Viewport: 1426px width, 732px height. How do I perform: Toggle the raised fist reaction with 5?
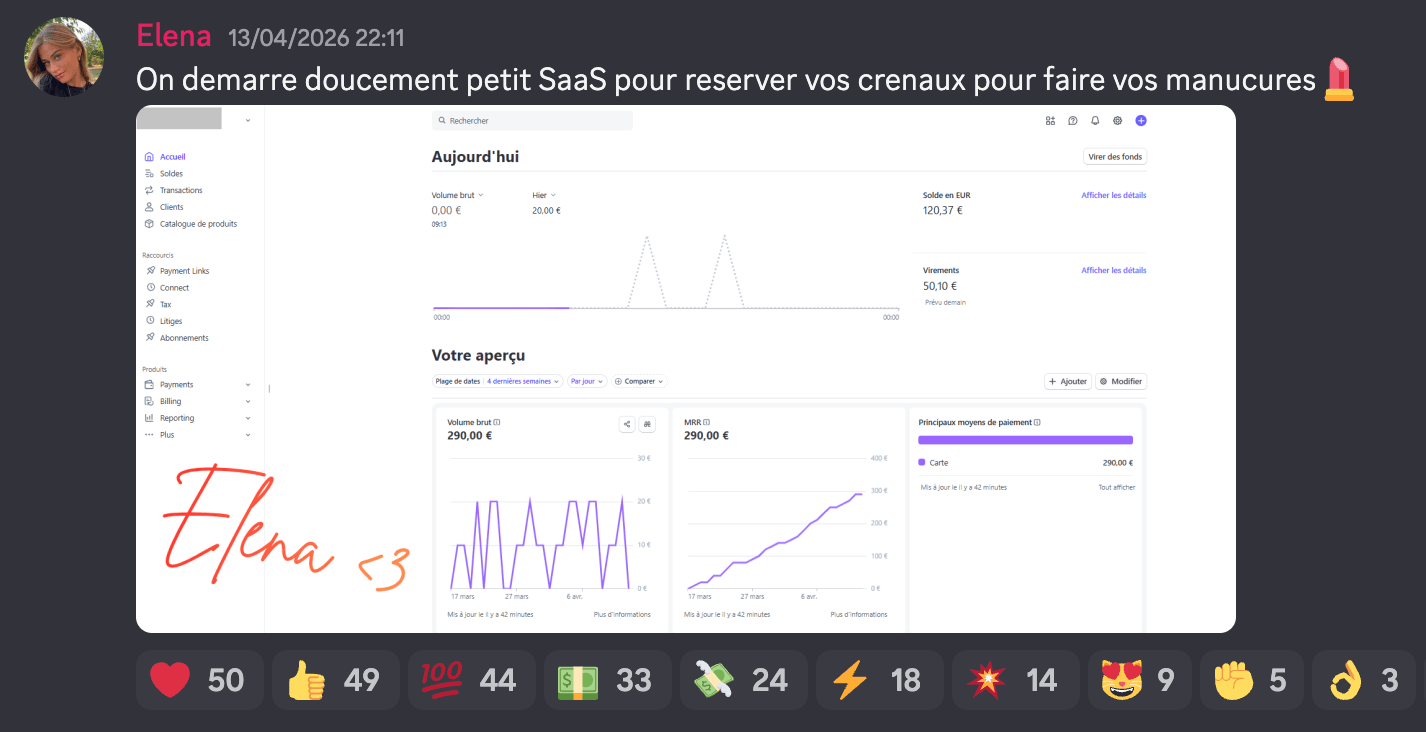point(1250,680)
